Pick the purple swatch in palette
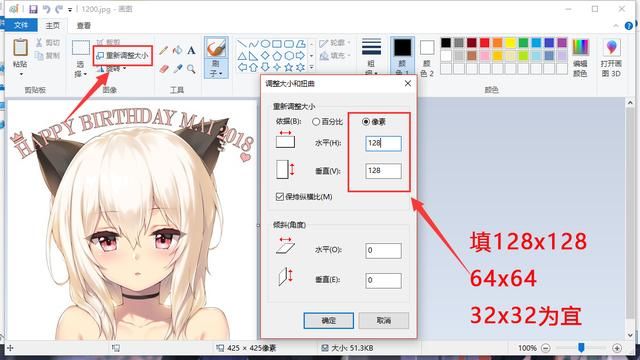The image size is (640, 360). tap(562, 42)
